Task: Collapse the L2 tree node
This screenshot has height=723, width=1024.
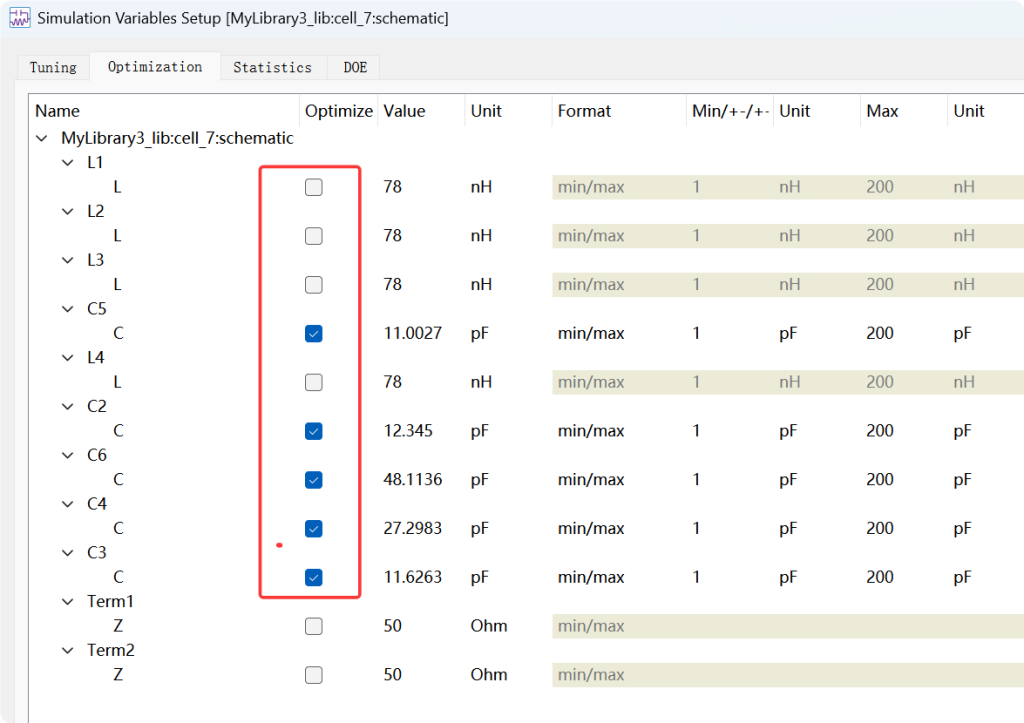Action: [x=68, y=212]
